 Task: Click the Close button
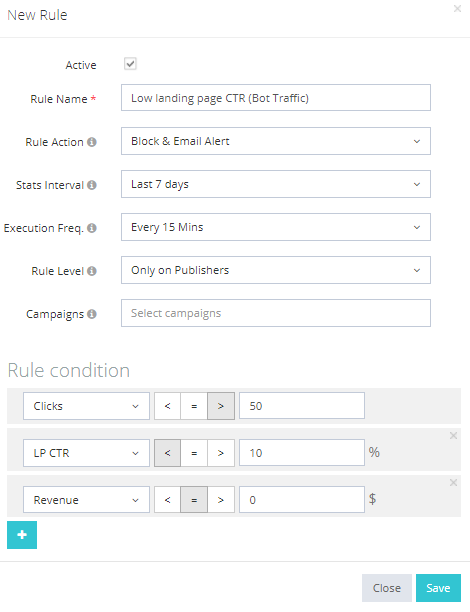386,588
